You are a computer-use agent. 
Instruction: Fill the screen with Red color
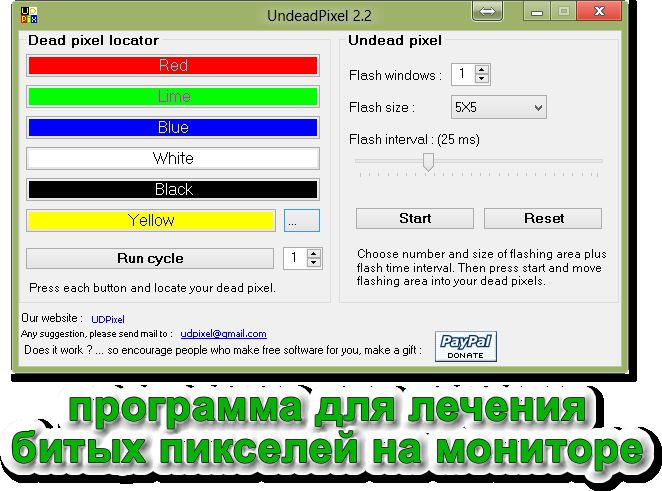[x=173, y=66]
